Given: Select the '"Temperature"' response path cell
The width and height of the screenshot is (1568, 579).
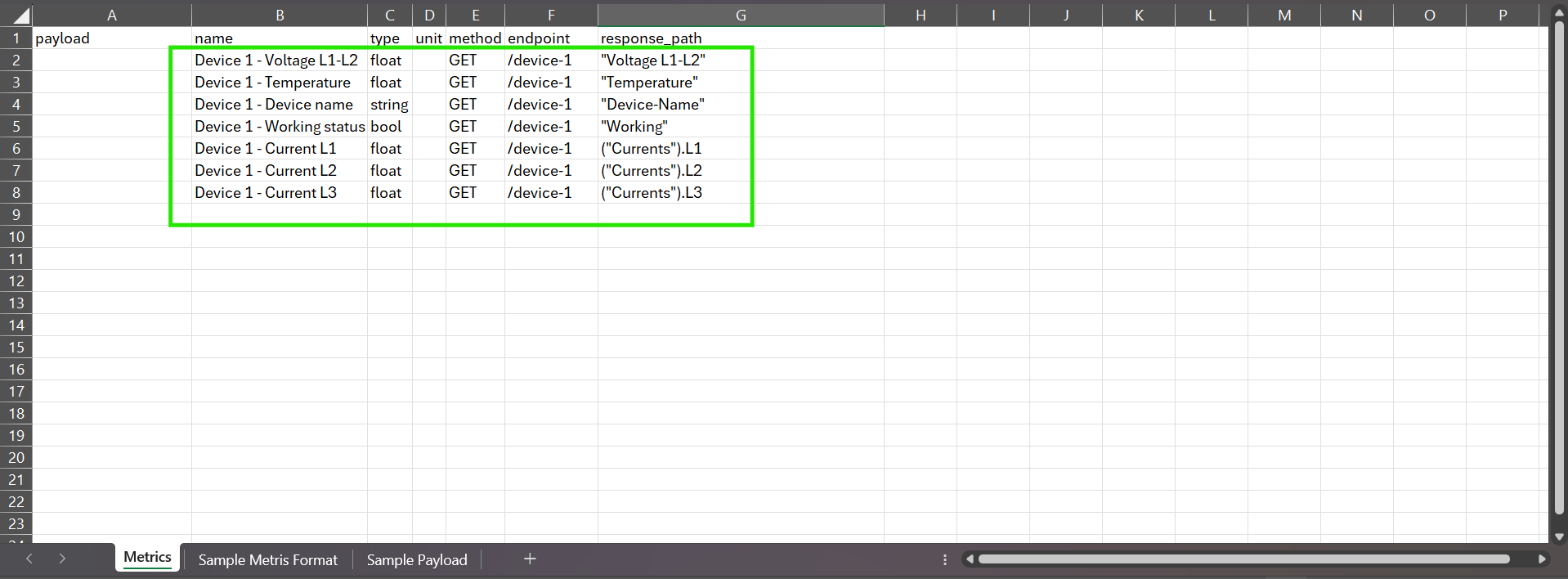Looking at the screenshot, I should coord(741,82).
